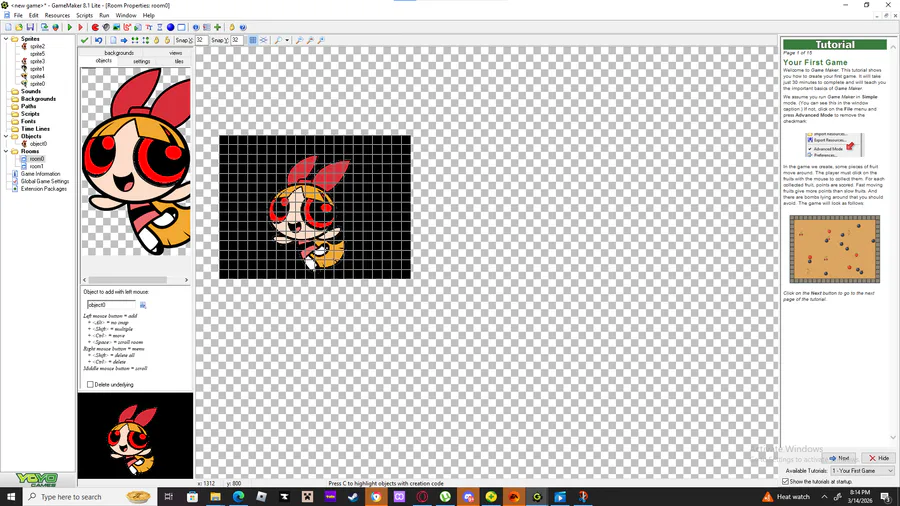The height and width of the screenshot is (506, 900).
Task: Open the Available Tutorials dropdown
Action: click(863, 470)
